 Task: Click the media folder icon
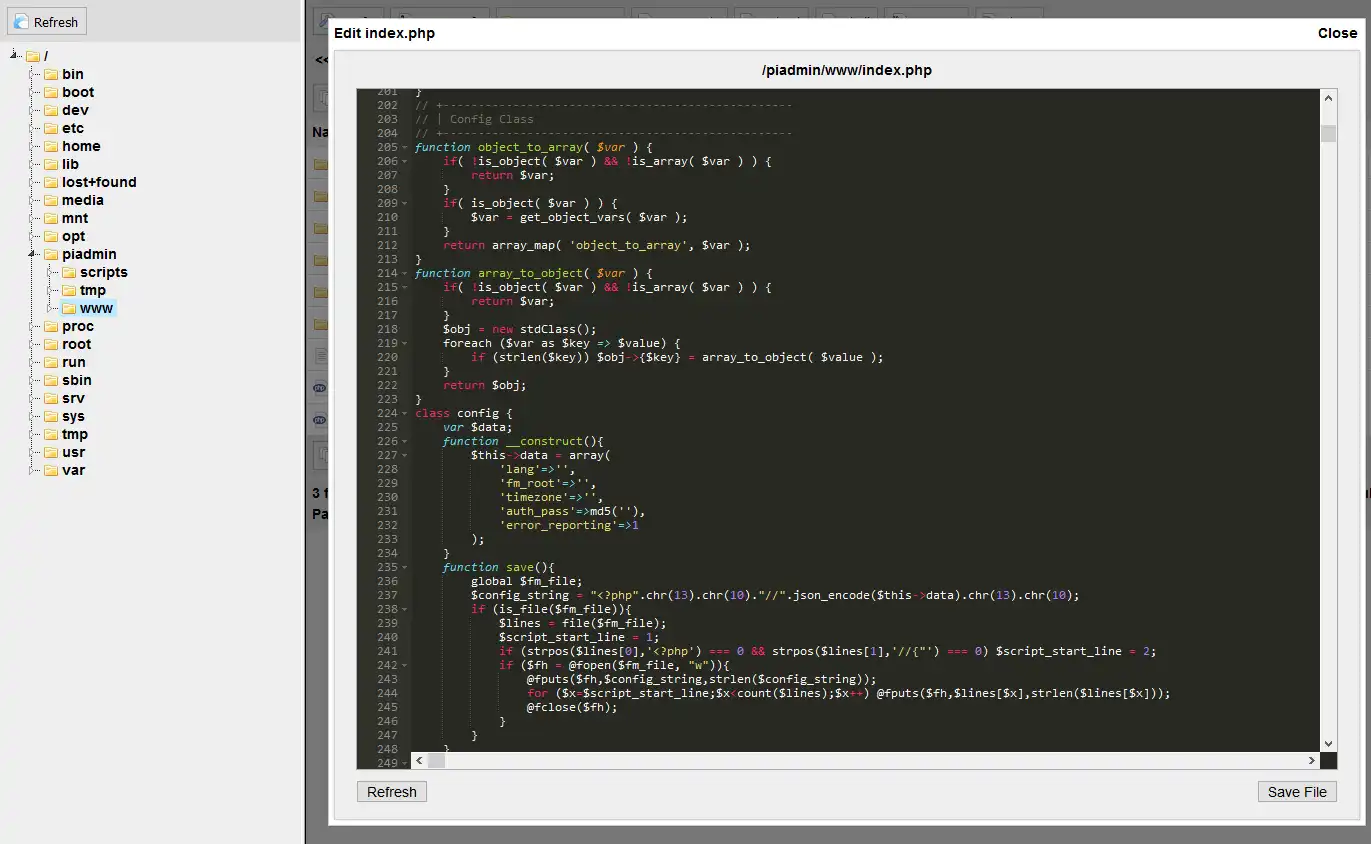click(x=50, y=200)
